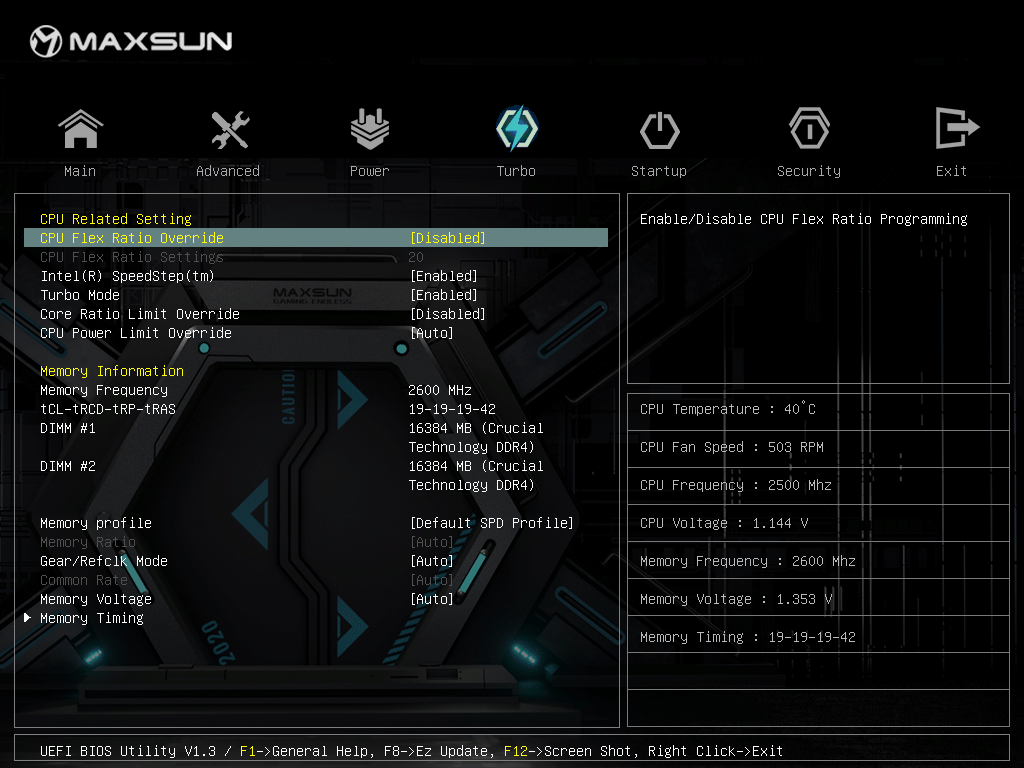Viewport: 1024px width, 768px height.
Task: Select the Gear/Refclk Mode label
Action: tap(104, 561)
